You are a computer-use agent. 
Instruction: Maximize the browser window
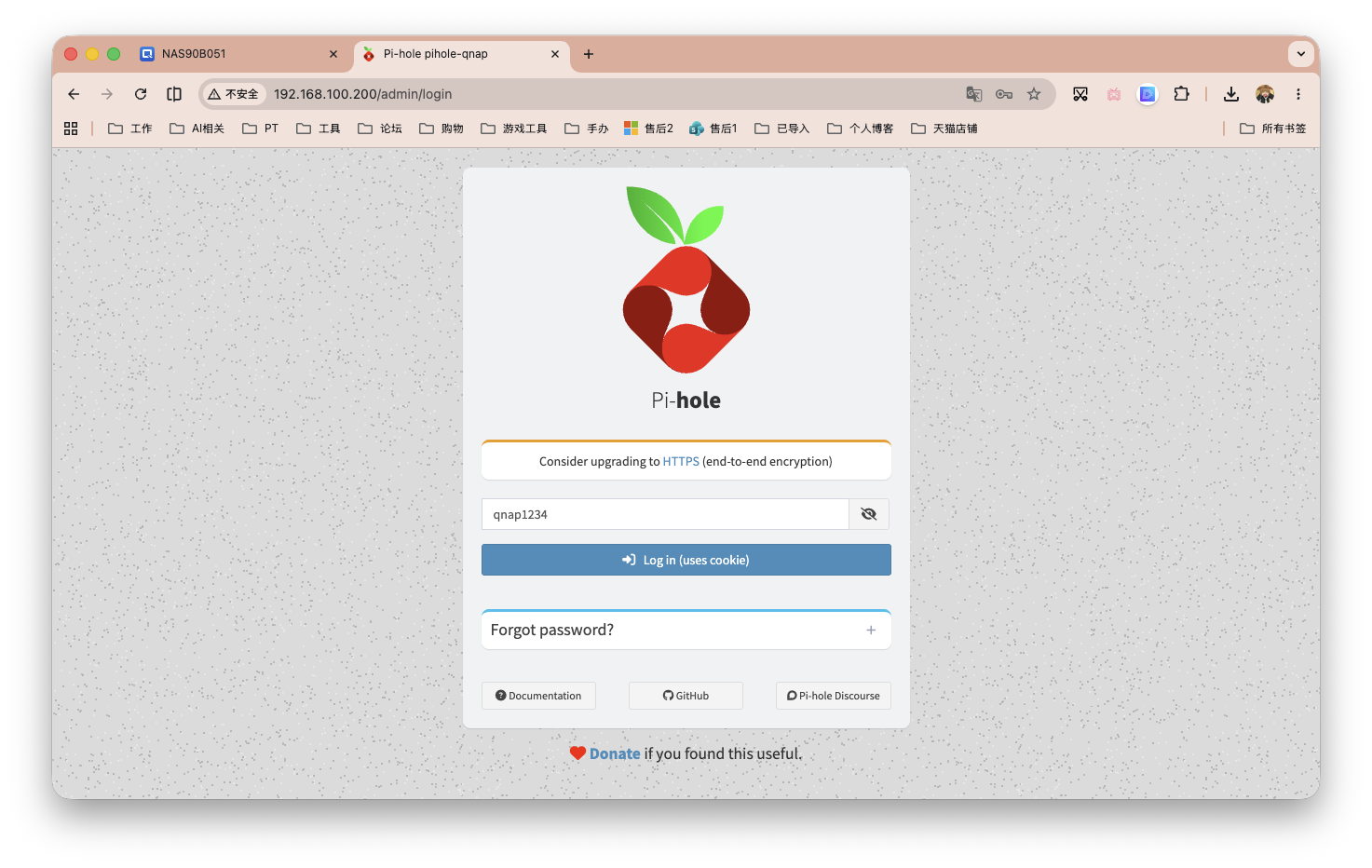click(114, 54)
